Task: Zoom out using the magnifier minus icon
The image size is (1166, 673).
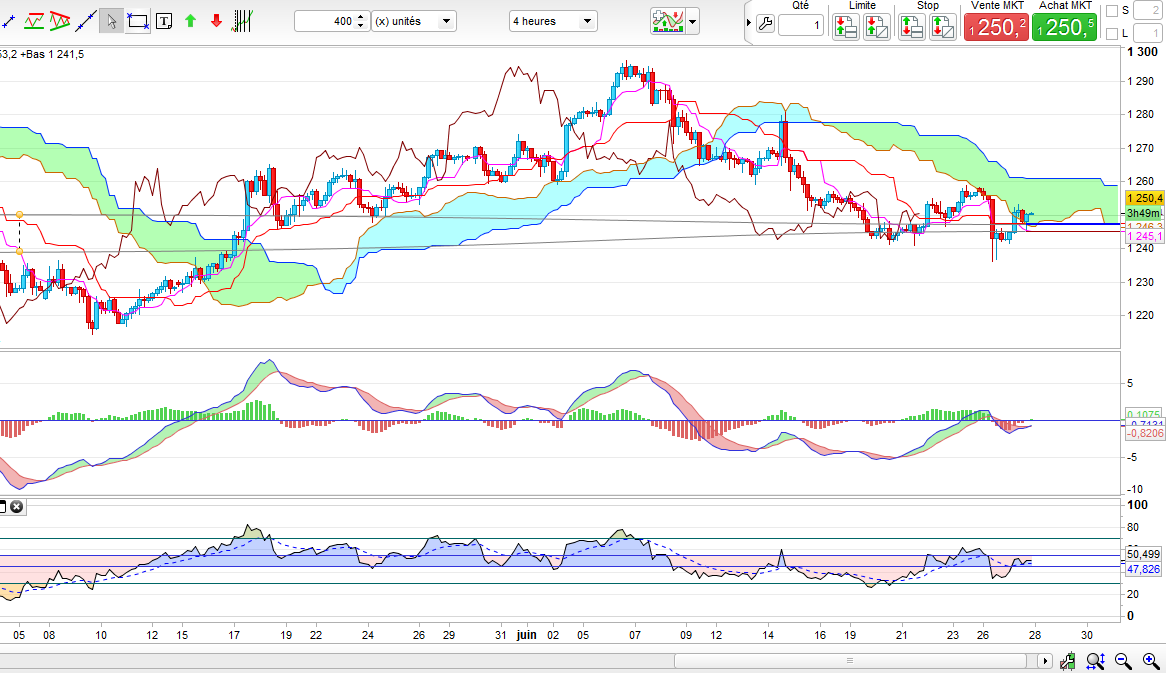Action: 1123,661
